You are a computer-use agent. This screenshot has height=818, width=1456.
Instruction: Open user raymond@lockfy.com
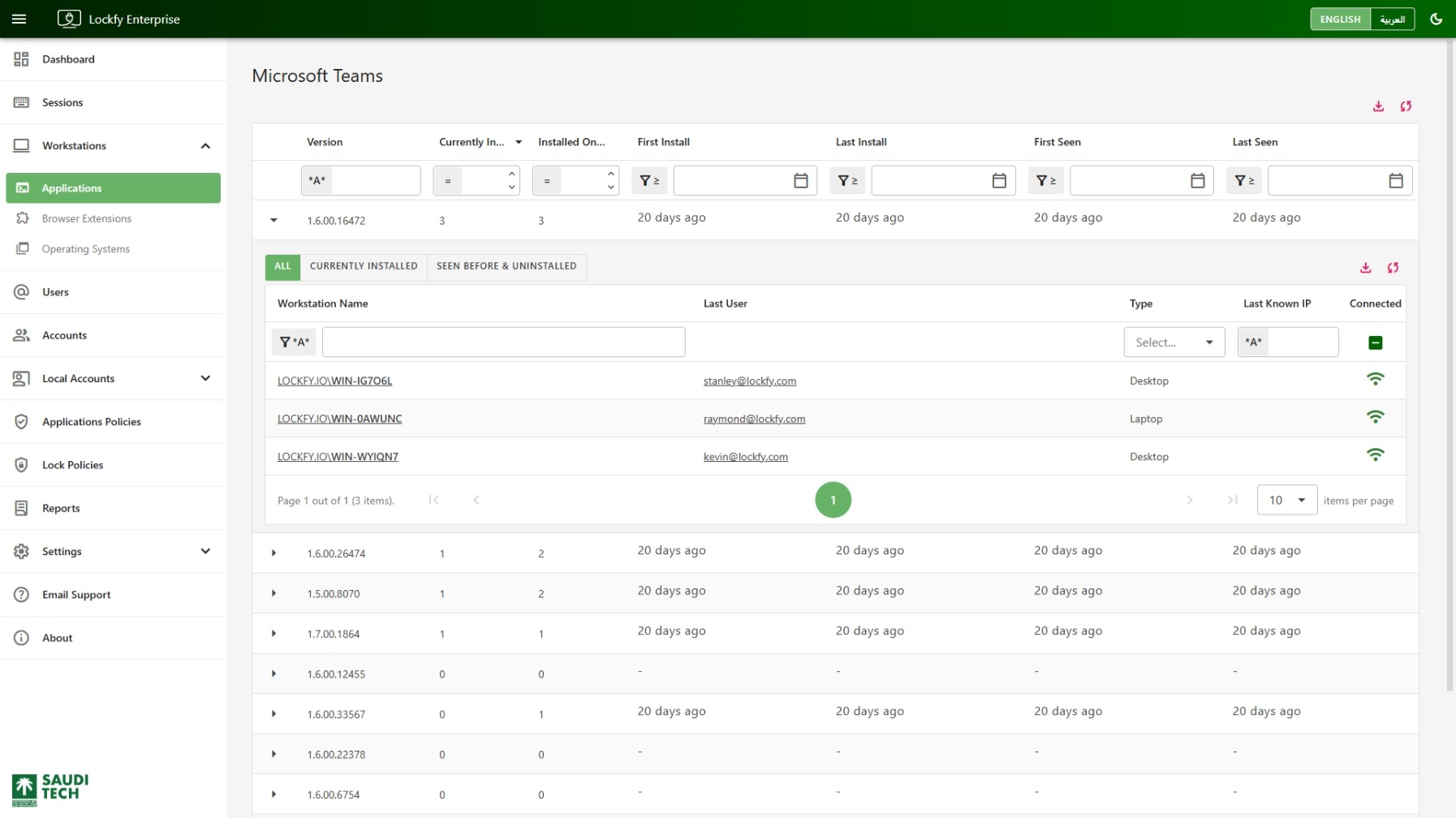[754, 419]
